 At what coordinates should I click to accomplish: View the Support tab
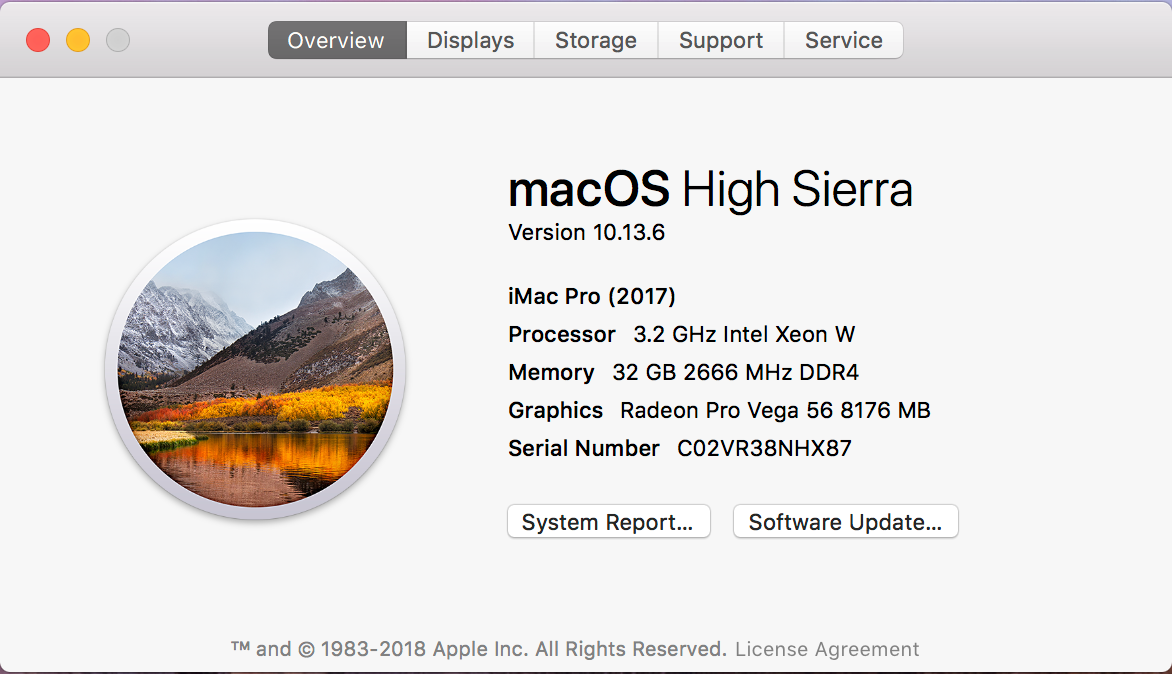click(x=720, y=40)
